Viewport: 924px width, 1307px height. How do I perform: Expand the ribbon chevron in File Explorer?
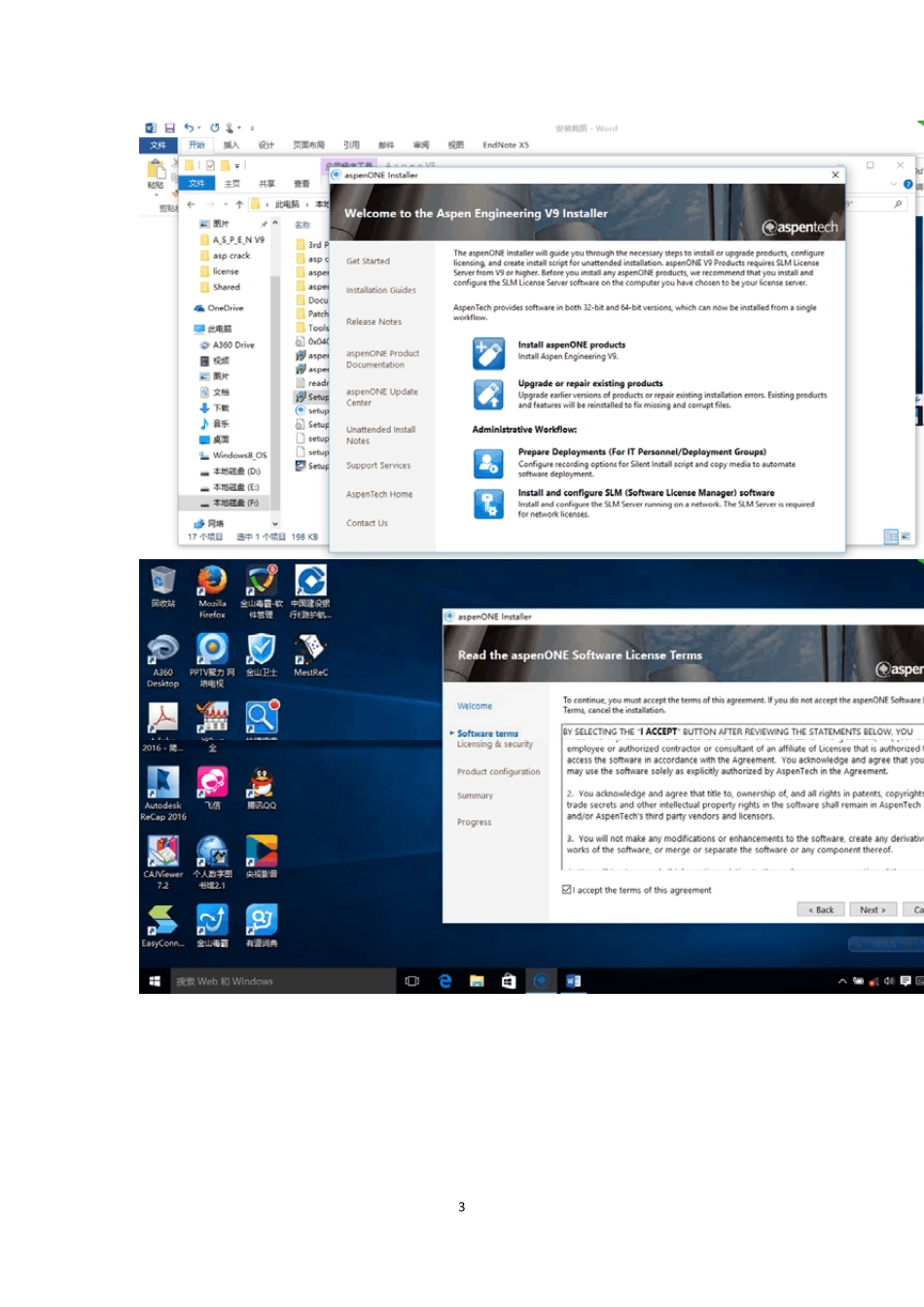pos(893,184)
